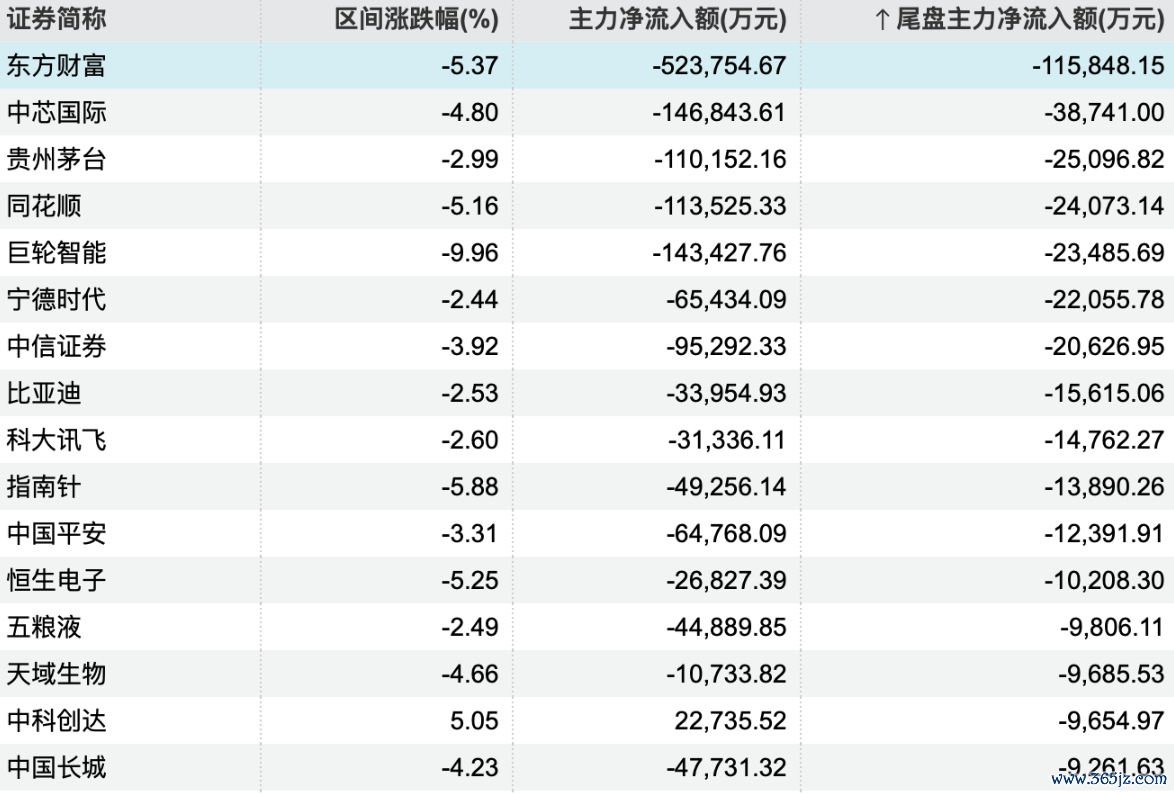Image resolution: width=1174 pixels, height=794 pixels.
Task: Select the highlighted 东方财富 row
Action: point(587,65)
